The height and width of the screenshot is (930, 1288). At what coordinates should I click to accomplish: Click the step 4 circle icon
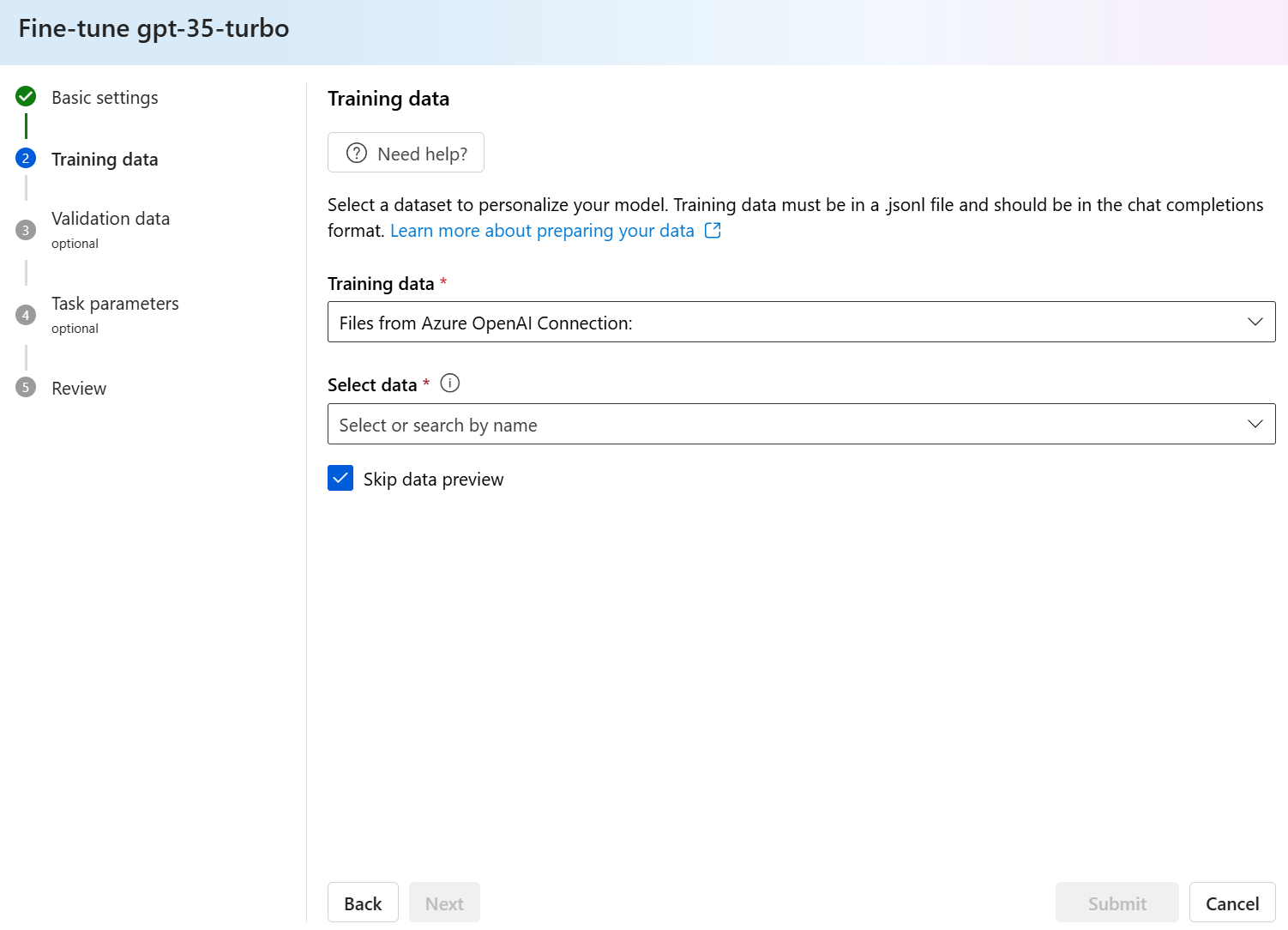pyautogui.click(x=26, y=315)
